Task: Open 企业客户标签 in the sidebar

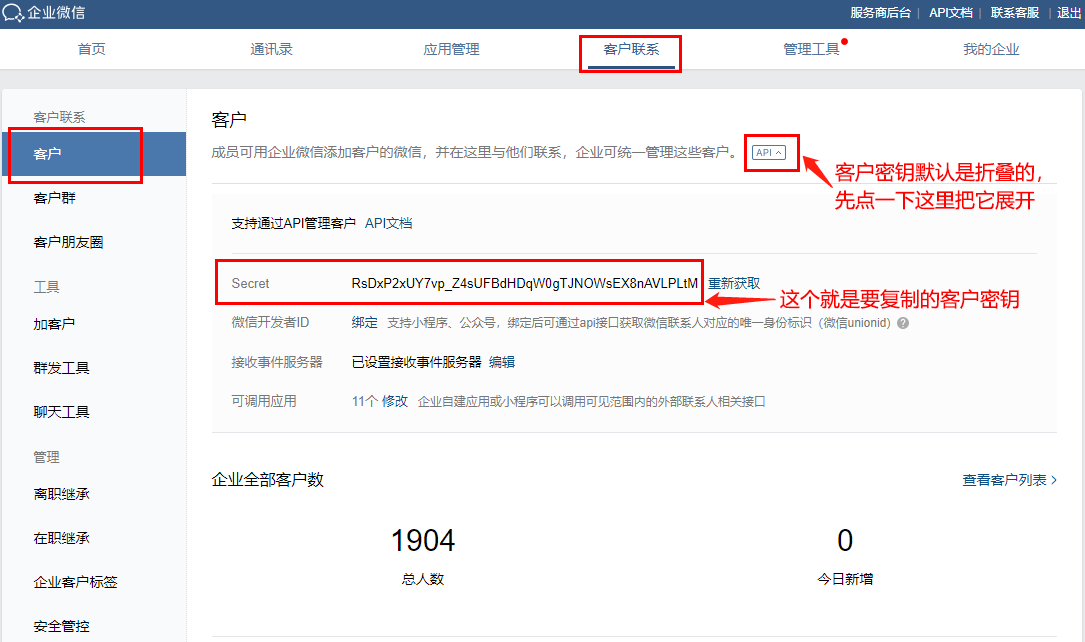Action: (x=75, y=583)
